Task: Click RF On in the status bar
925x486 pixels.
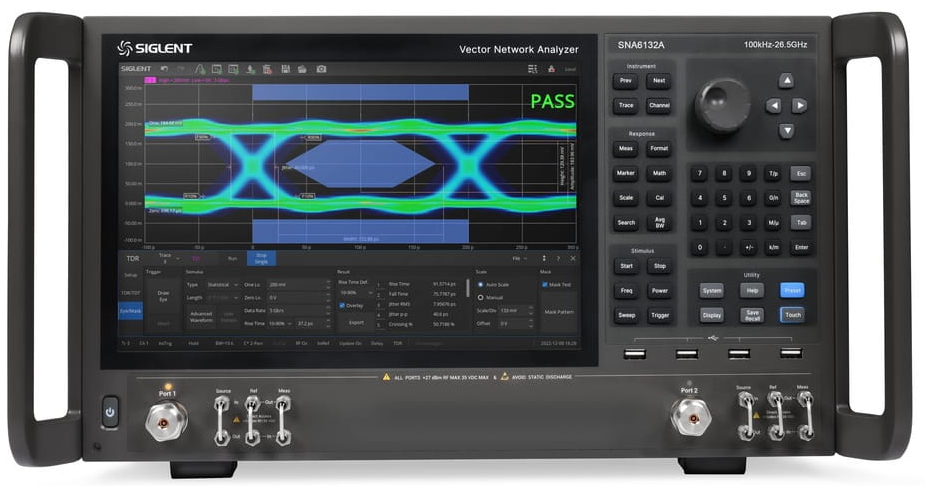Action: (x=302, y=343)
